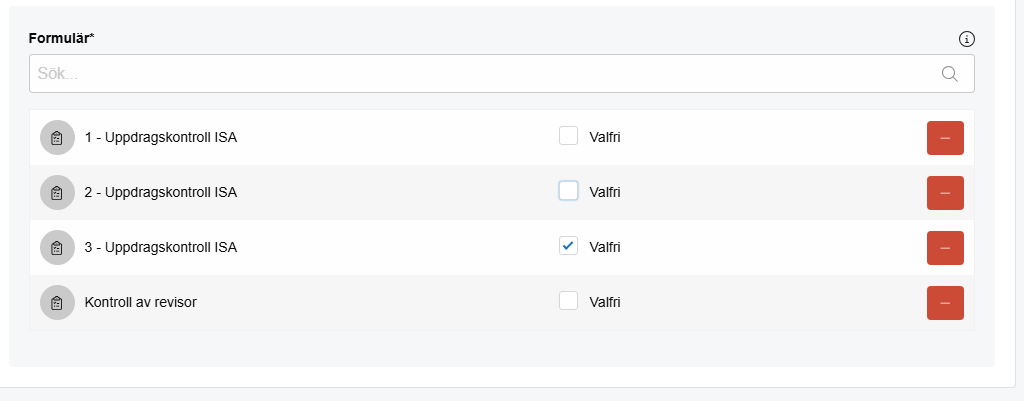Select the Kontroll av revisor row text
1024x401 pixels.
click(140, 302)
